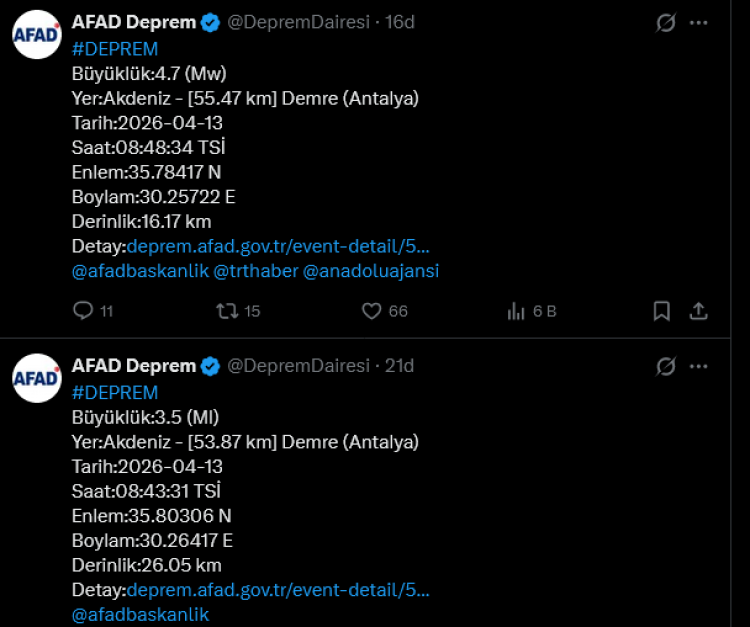Open Grok icon on the 16d post
750x627 pixels.
click(x=665, y=23)
